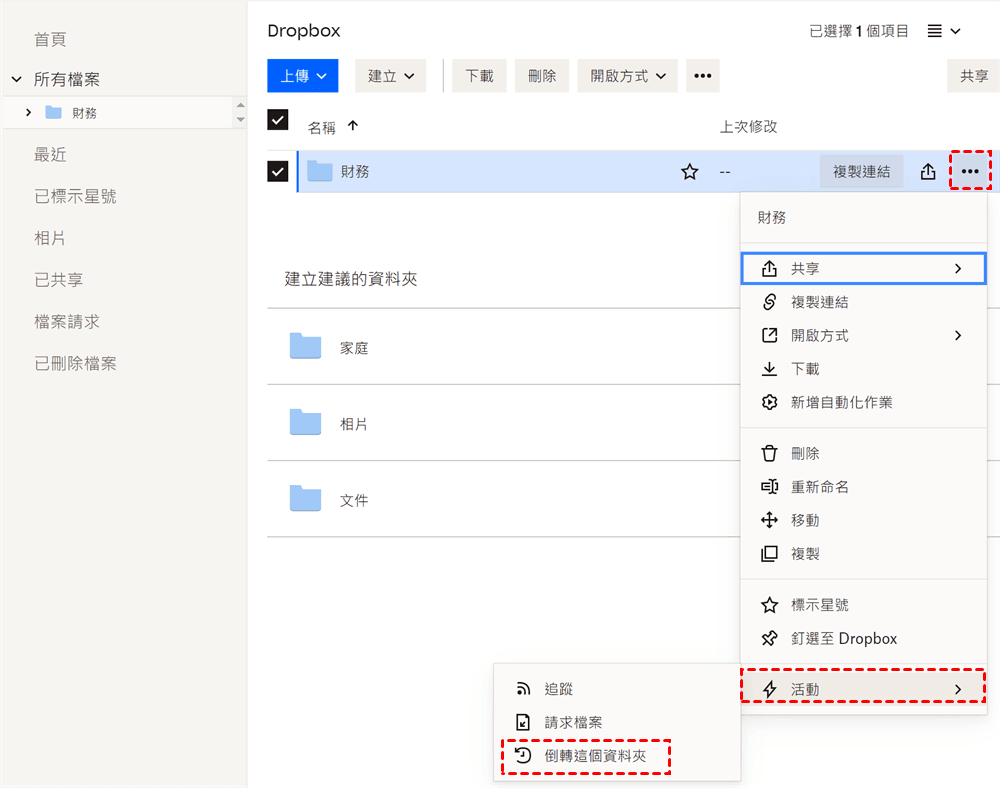Click the 名稱 column header
The image size is (1000, 788).
(321, 128)
